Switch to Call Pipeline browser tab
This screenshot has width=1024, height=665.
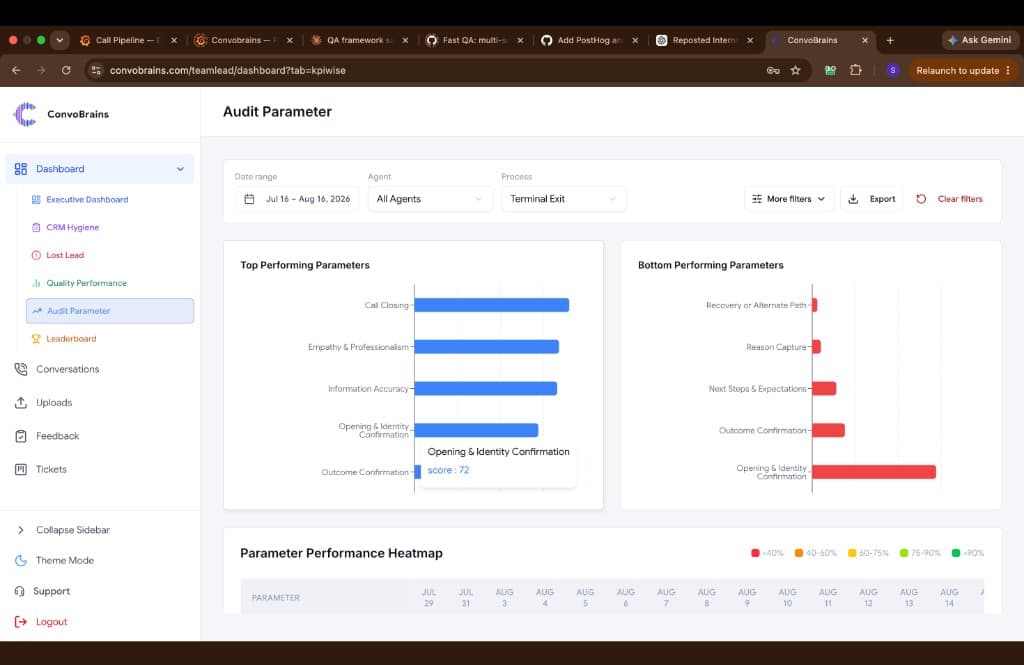(x=128, y=40)
